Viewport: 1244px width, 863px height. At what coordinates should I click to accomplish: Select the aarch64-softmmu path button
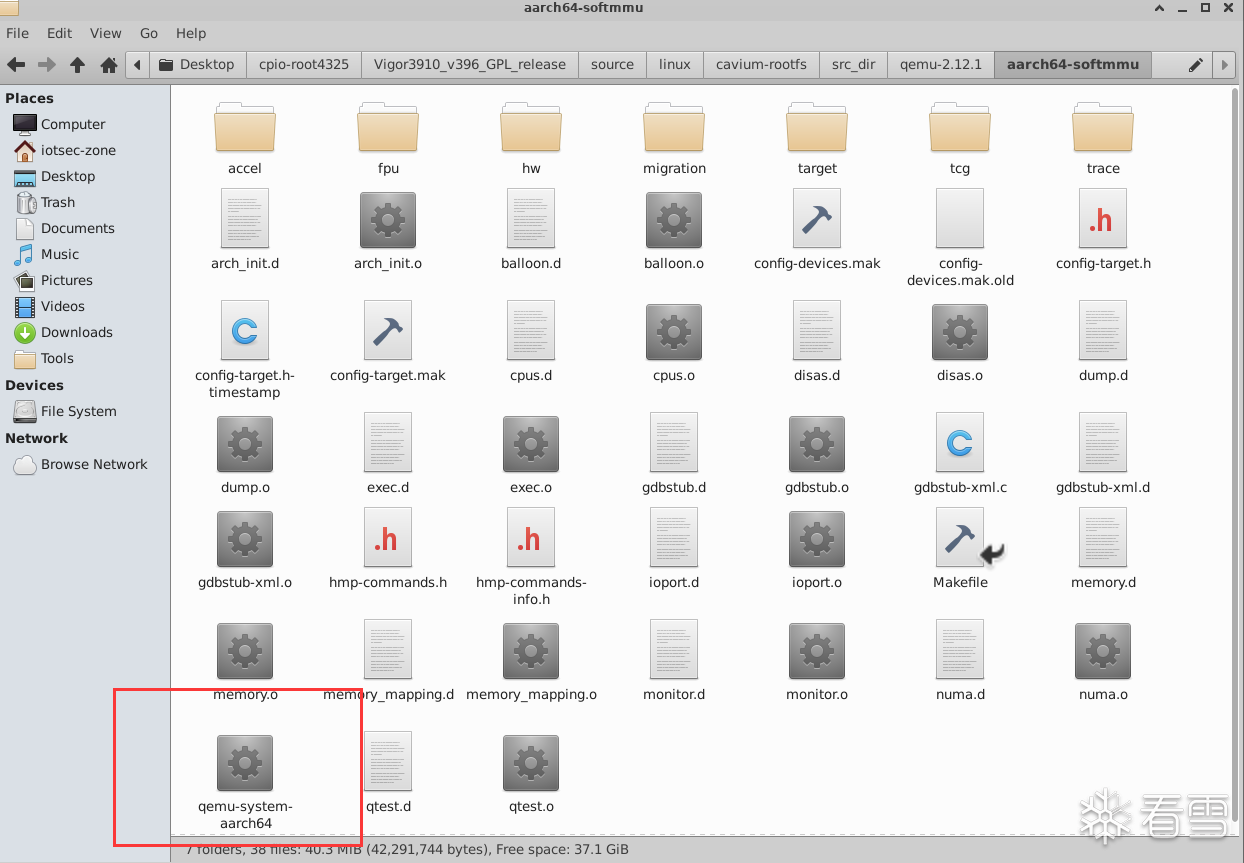click(x=1073, y=64)
